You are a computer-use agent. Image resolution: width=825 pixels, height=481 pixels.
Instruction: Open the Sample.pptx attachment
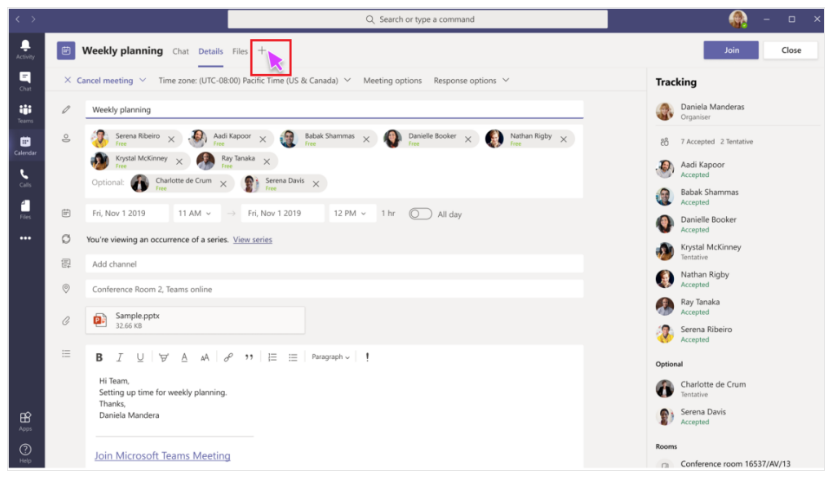(195, 320)
